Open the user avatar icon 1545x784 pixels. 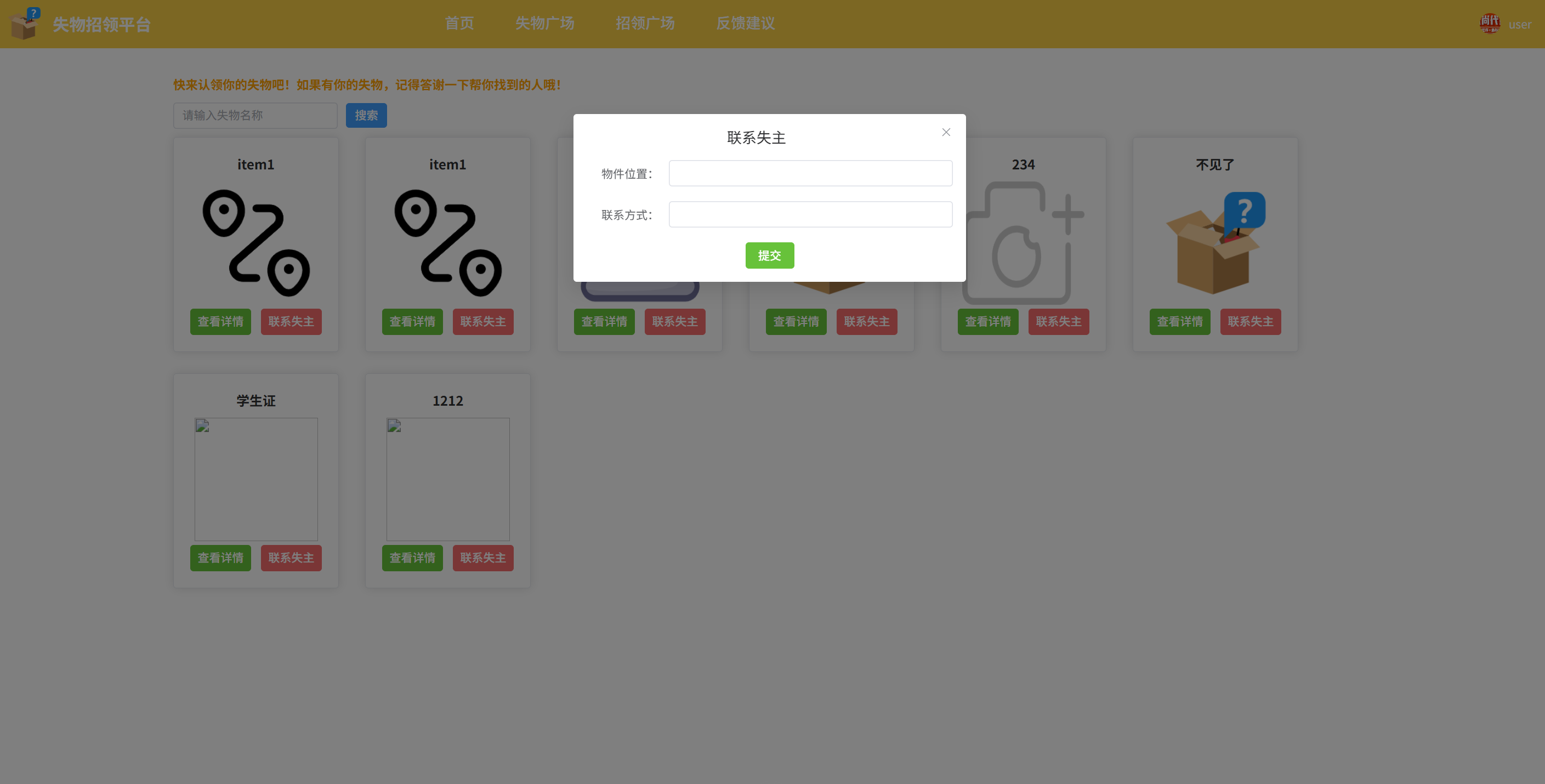[x=1489, y=24]
